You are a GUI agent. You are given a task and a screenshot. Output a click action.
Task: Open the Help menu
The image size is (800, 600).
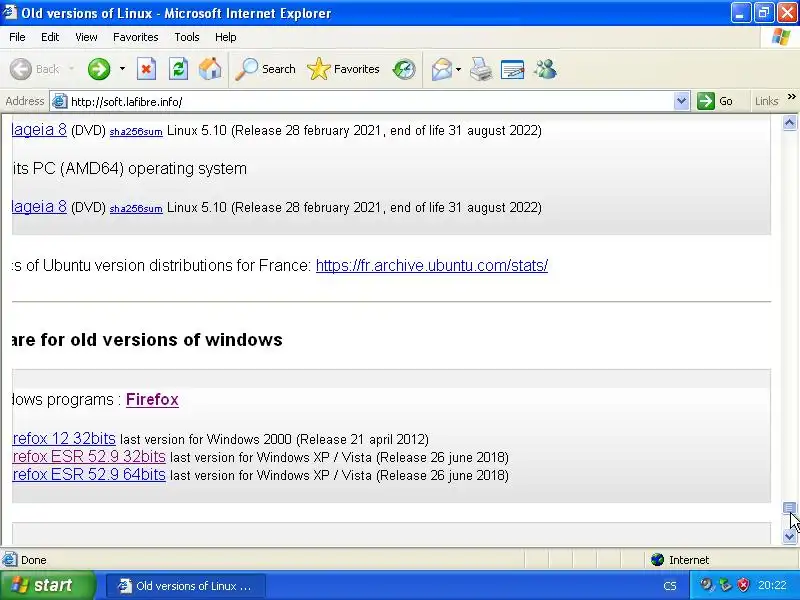click(x=226, y=37)
